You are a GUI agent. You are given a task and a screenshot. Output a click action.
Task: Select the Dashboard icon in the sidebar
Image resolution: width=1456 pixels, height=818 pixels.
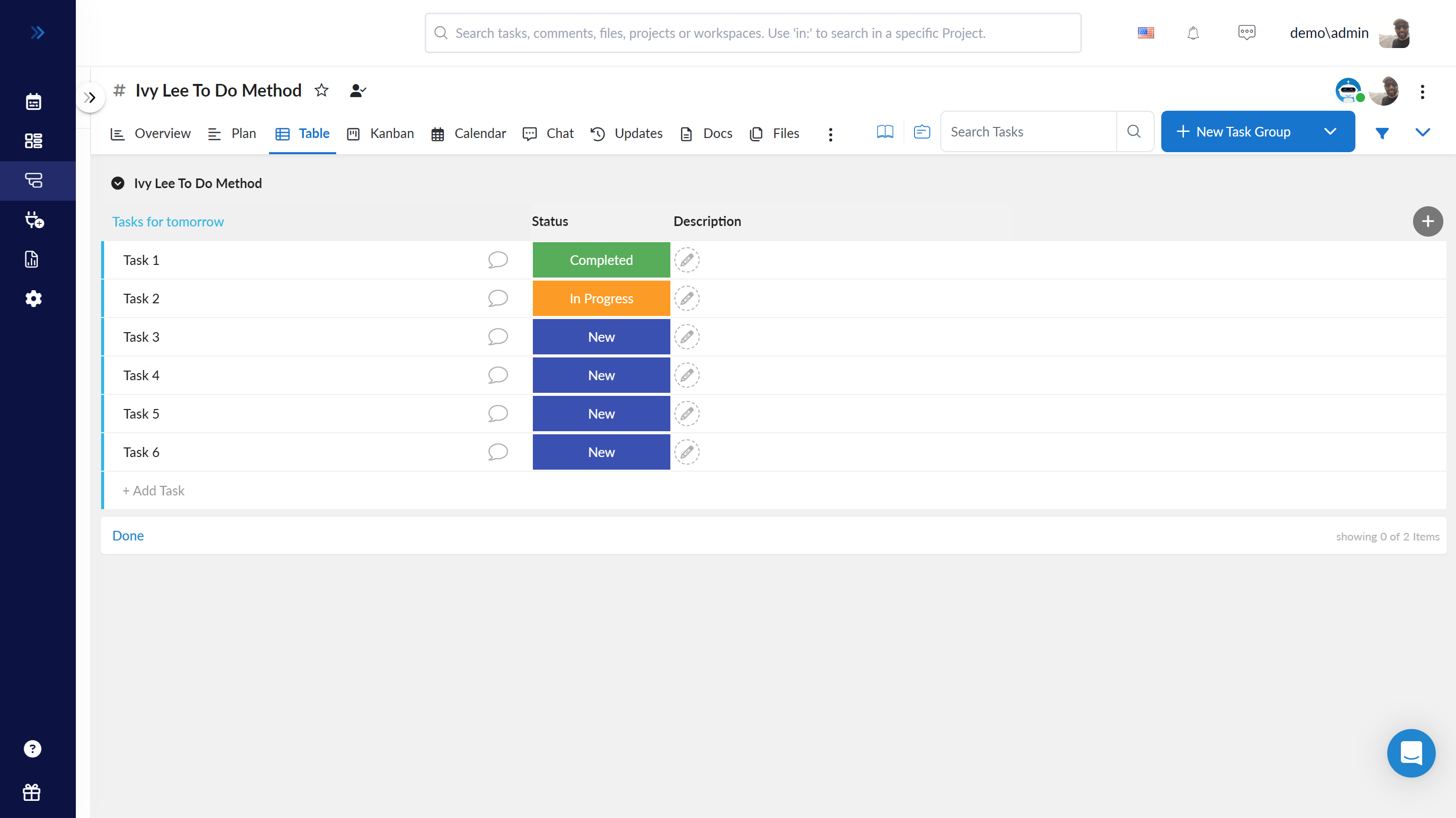[x=33, y=141]
